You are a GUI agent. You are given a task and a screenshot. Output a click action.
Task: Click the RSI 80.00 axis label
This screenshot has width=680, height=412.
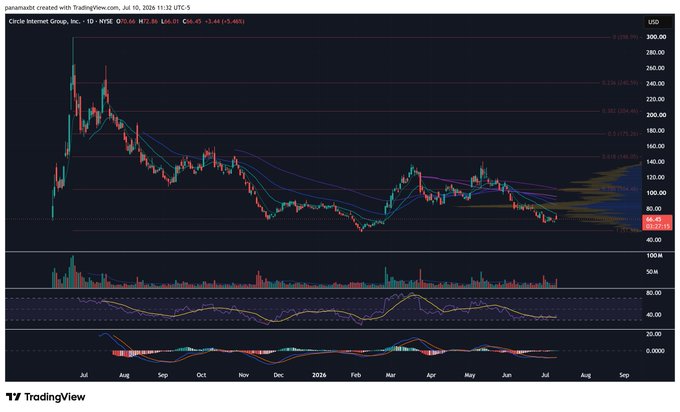point(654,293)
